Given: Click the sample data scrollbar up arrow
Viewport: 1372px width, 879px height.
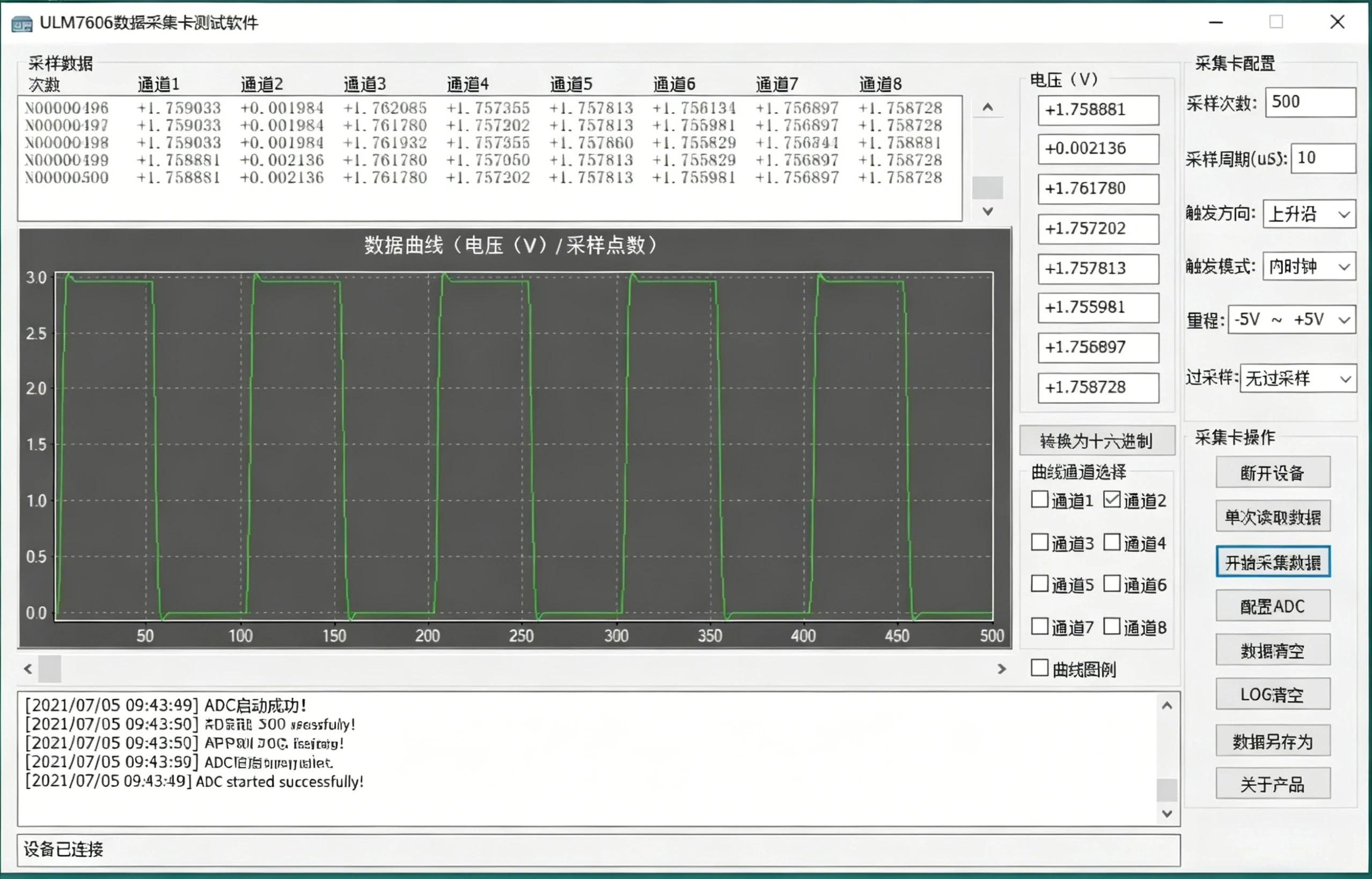Looking at the screenshot, I should (x=988, y=107).
